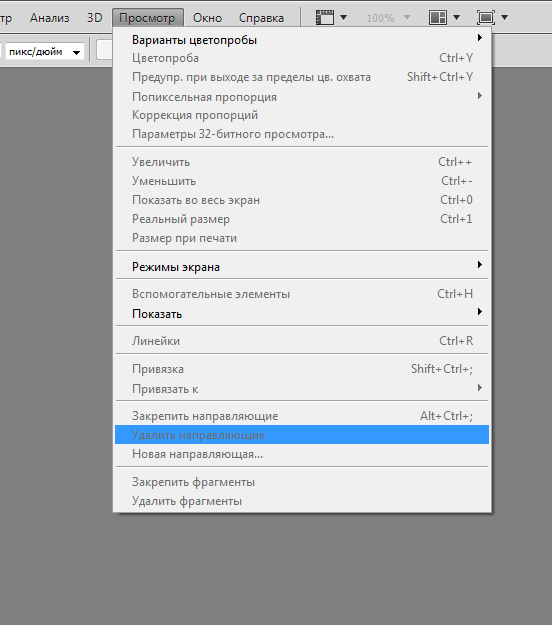Select Реальный размер
The image size is (552, 625).
(x=302, y=219)
